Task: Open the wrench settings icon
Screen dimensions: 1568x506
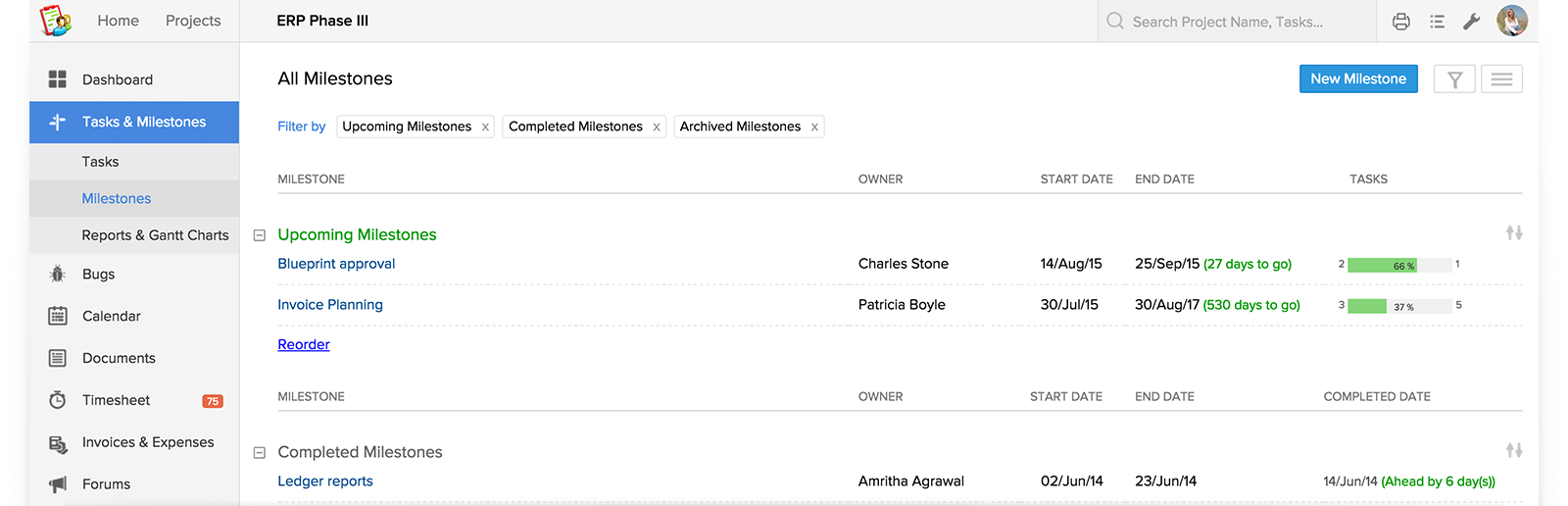Action: coord(1471,22)
